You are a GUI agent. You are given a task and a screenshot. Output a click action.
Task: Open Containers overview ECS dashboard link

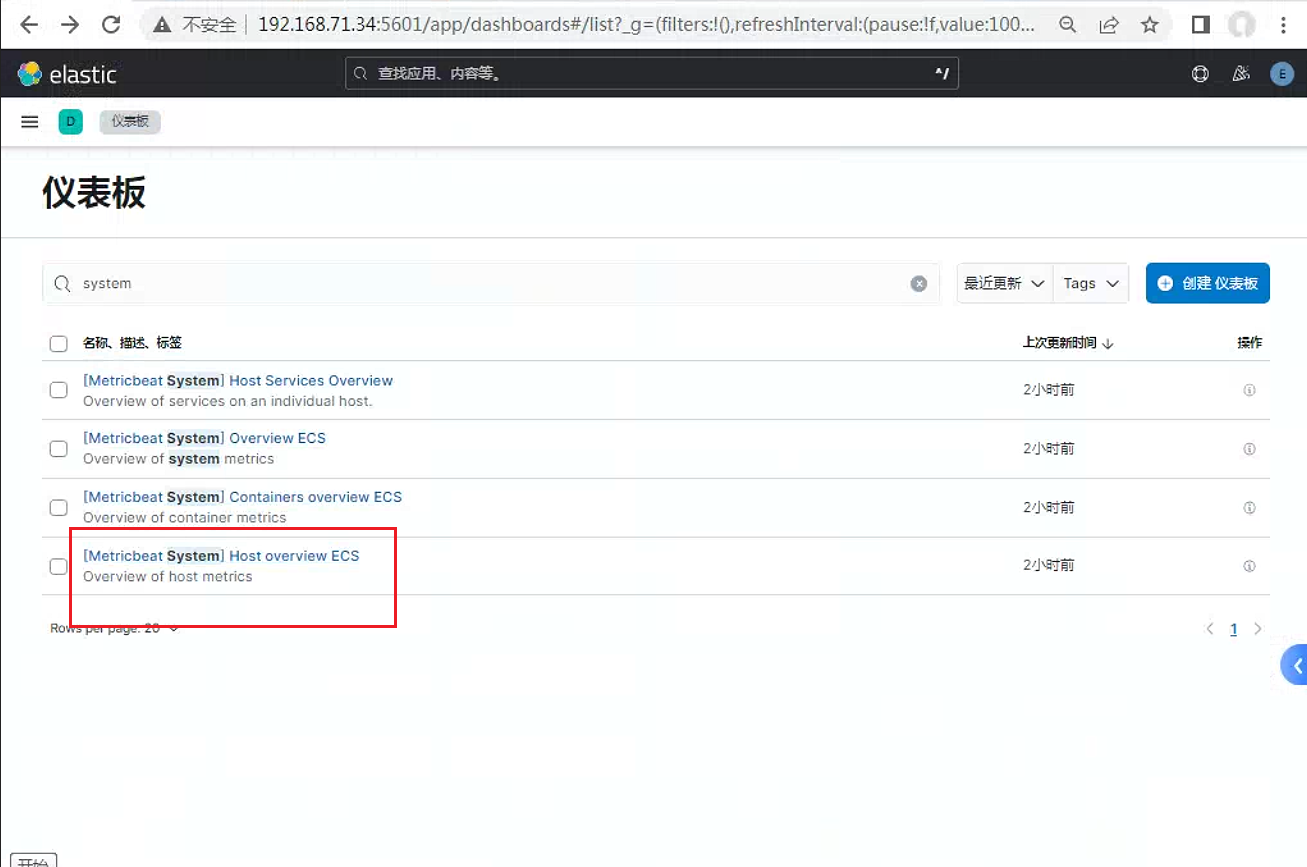click(x=242, y=497)
